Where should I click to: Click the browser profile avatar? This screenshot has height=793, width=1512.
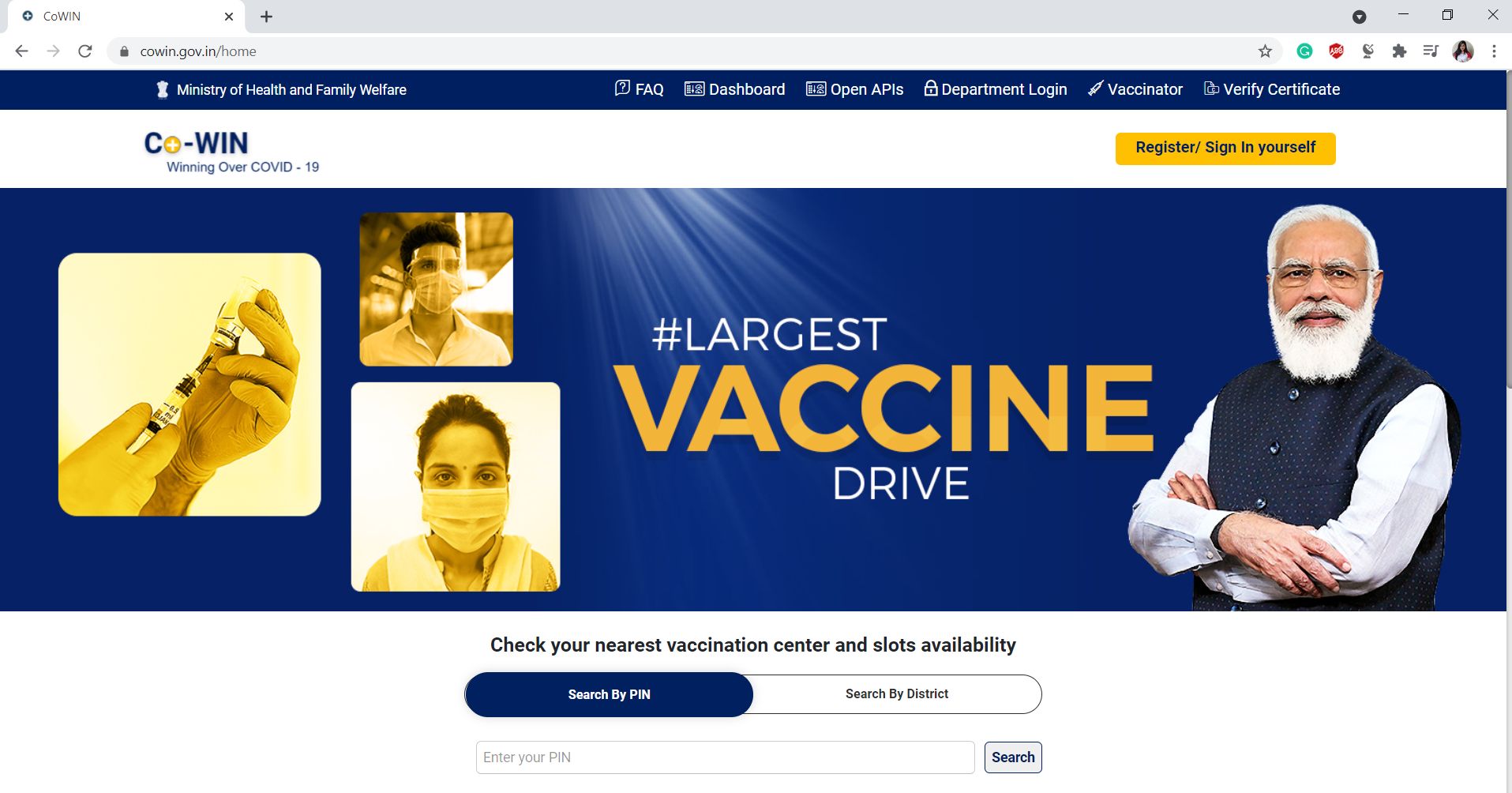coord(1463,51)
